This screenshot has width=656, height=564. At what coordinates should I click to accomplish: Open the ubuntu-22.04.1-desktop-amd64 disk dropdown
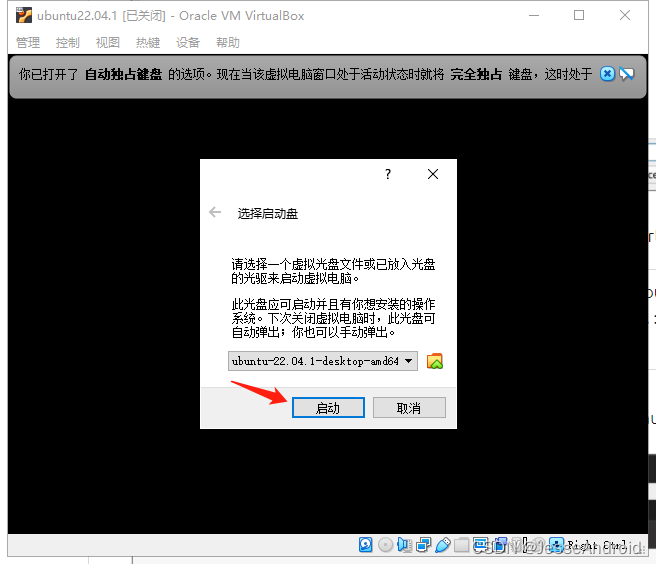click(323, 361)
